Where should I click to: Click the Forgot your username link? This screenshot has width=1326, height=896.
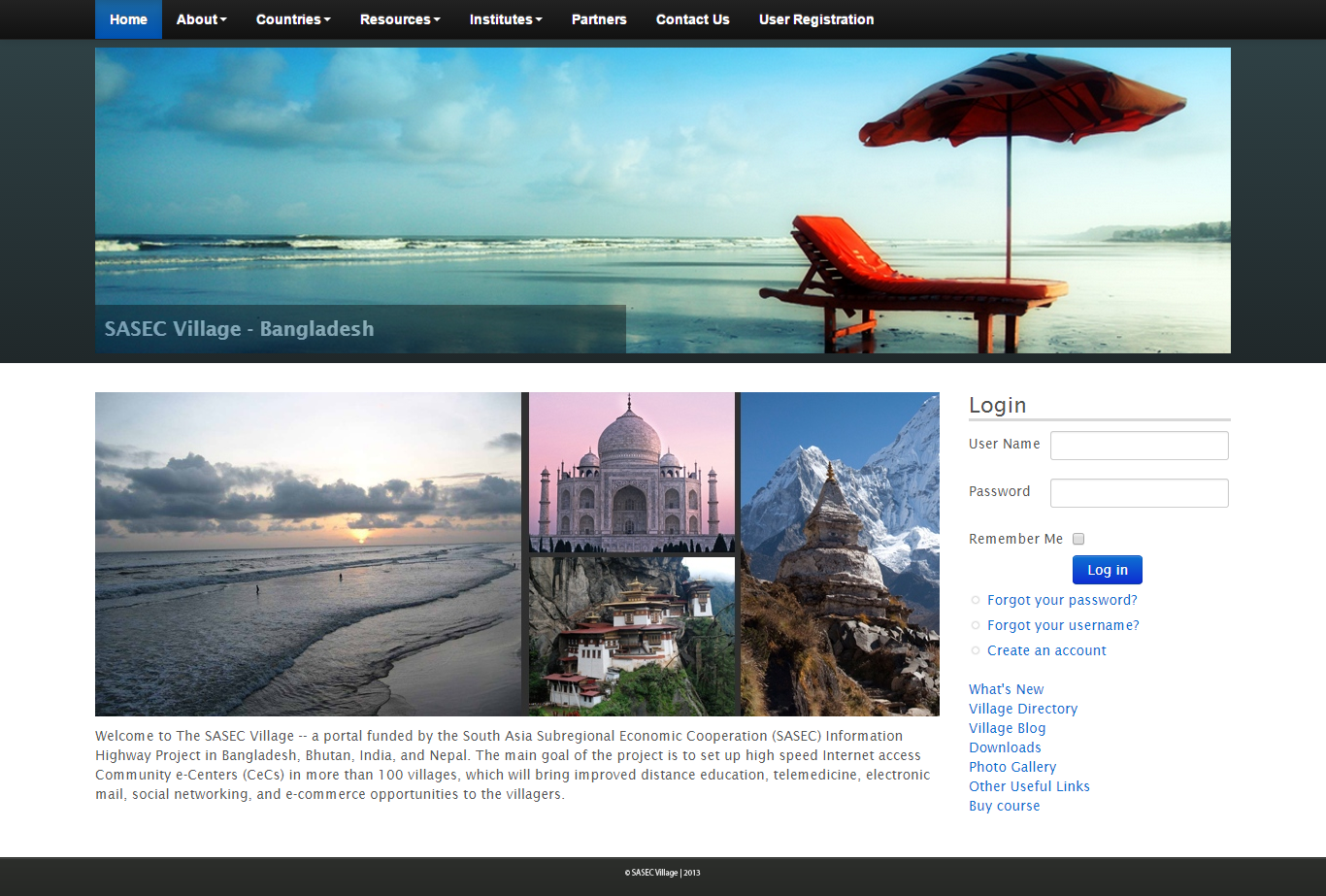[x=1063, y=625]
